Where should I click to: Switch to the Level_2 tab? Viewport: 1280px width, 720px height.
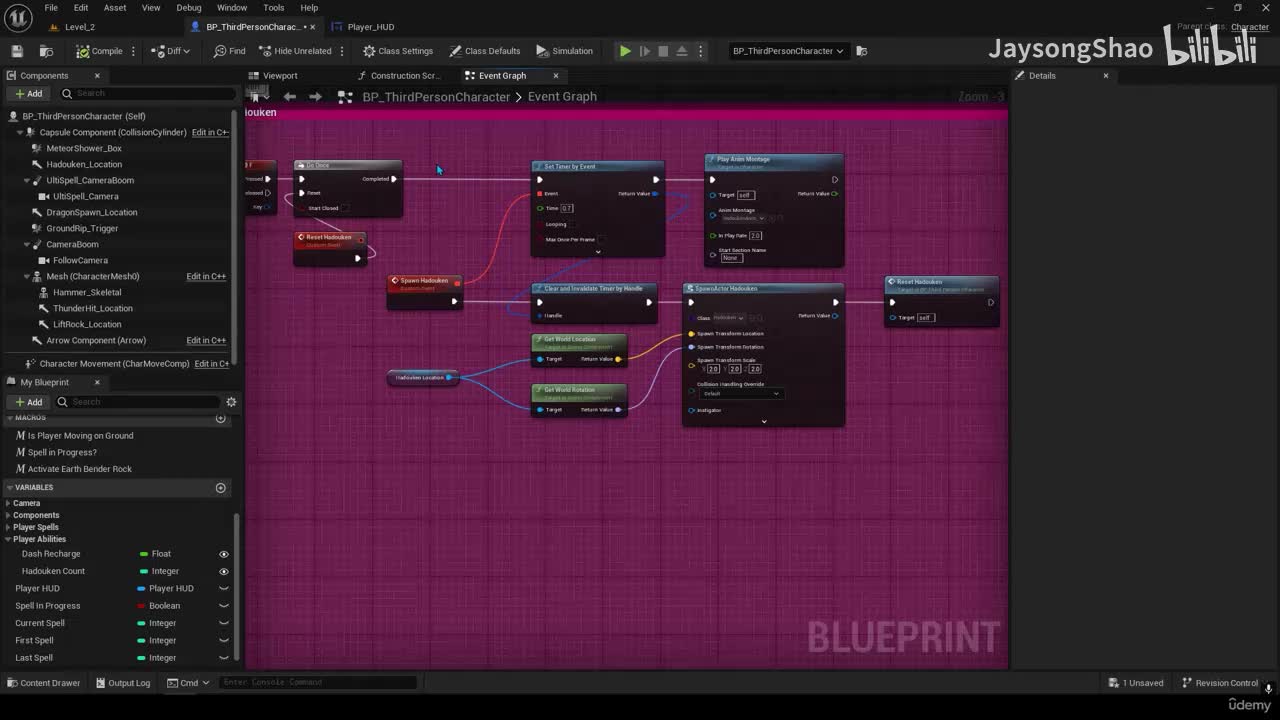pos(80,27)
